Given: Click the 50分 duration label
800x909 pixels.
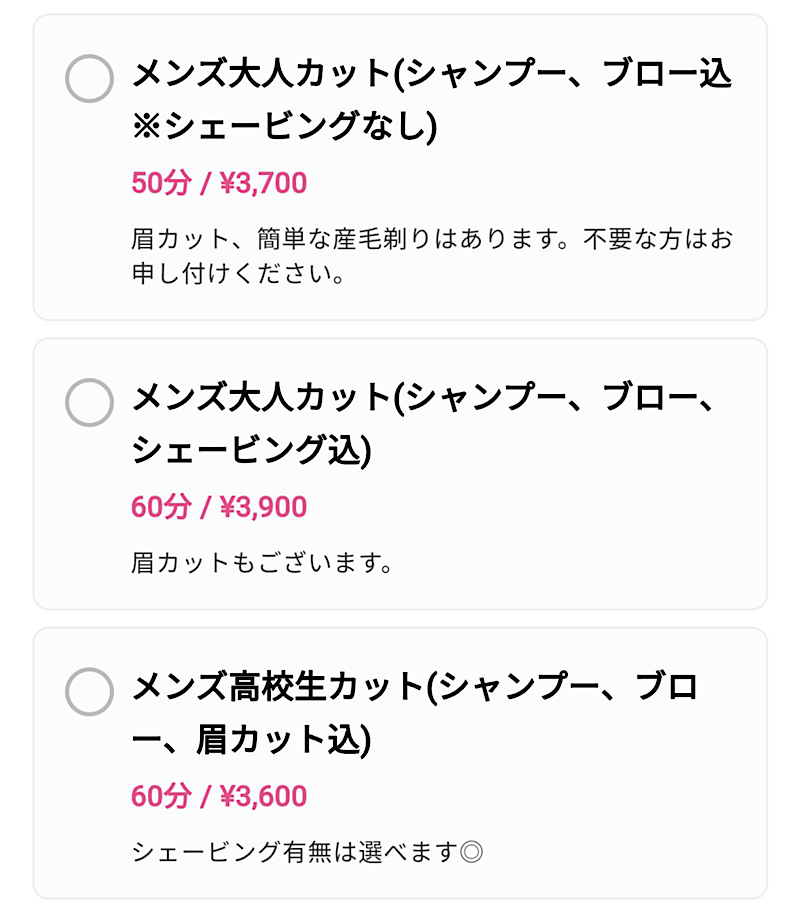Looking at the screenshot, I should (160, 183).
